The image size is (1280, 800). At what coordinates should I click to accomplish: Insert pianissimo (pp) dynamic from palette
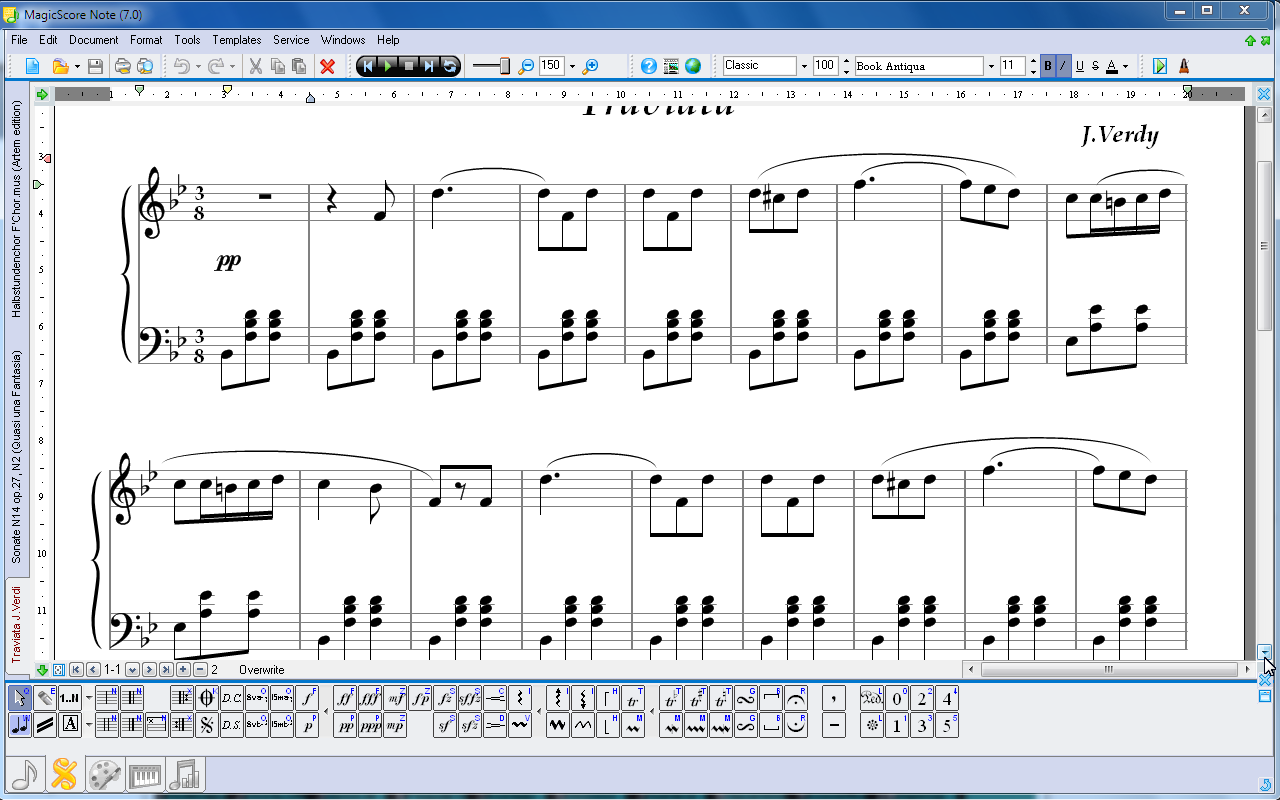point(345,725)
